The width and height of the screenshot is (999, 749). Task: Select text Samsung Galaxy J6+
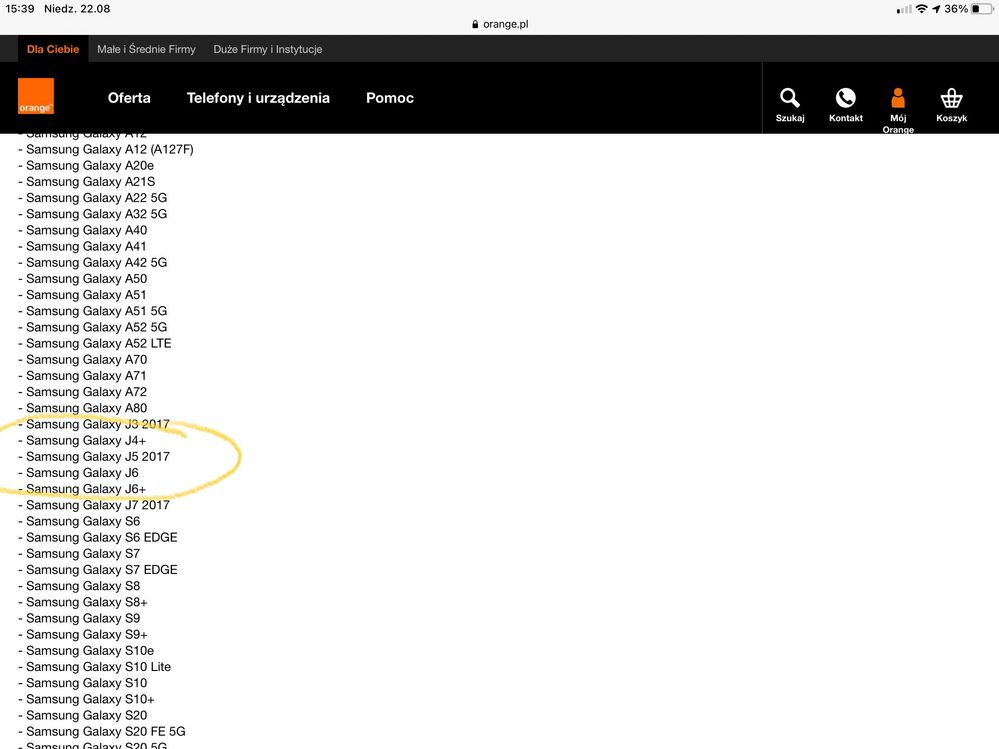click(x=86, y=489)
